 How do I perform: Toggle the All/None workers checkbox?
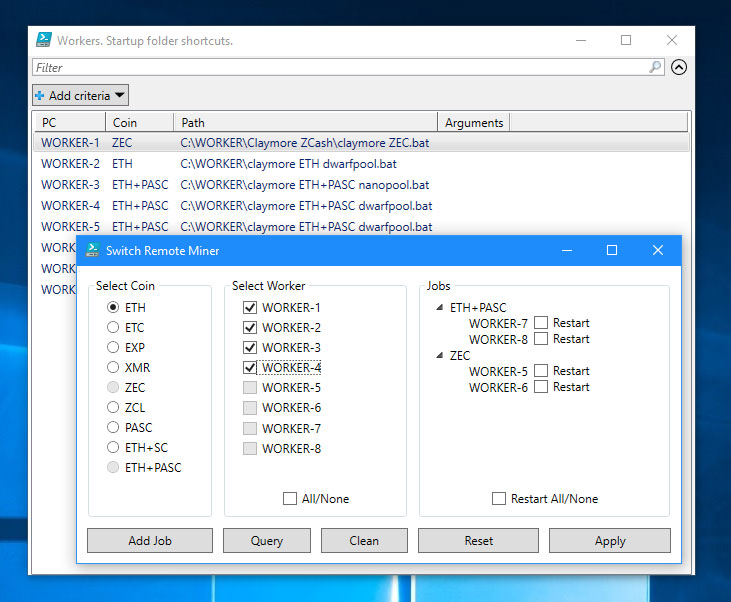click(x=290, y=499)
